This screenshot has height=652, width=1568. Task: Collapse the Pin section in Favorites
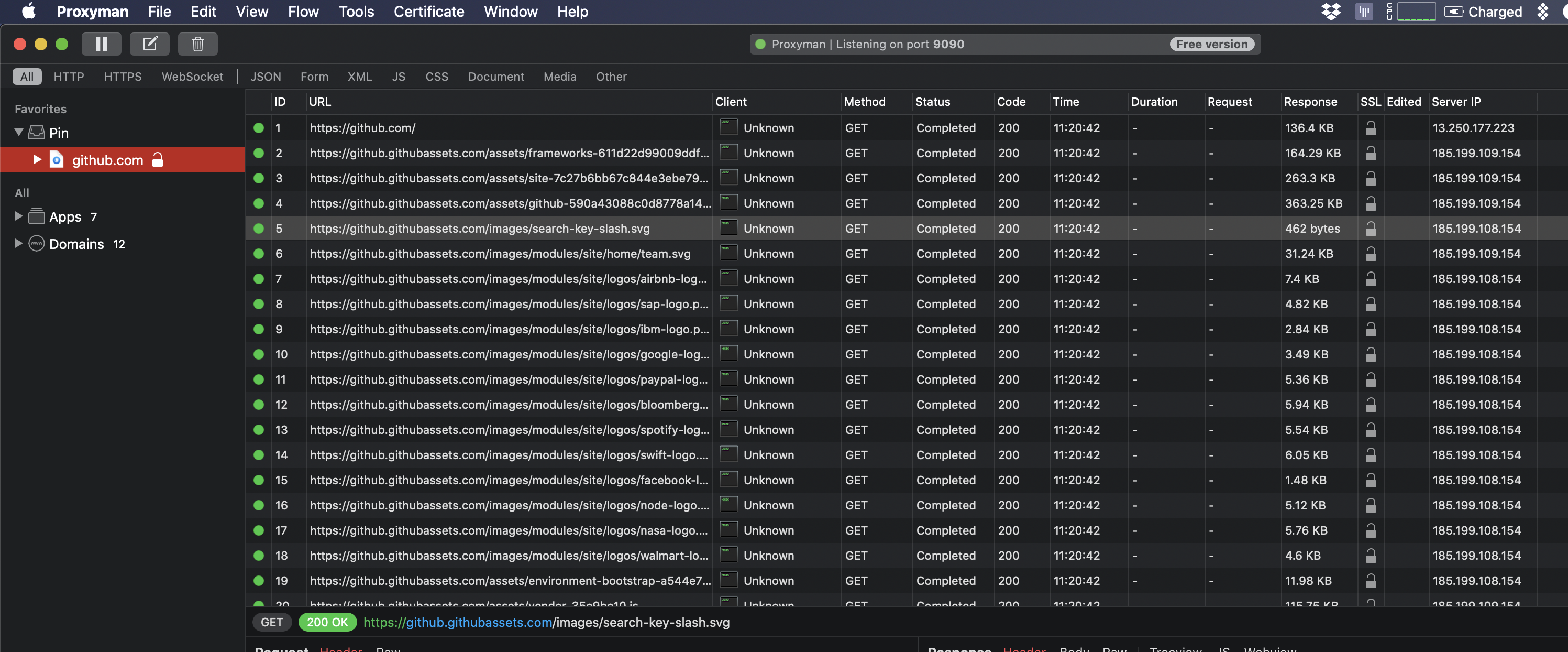coord(19,132)
